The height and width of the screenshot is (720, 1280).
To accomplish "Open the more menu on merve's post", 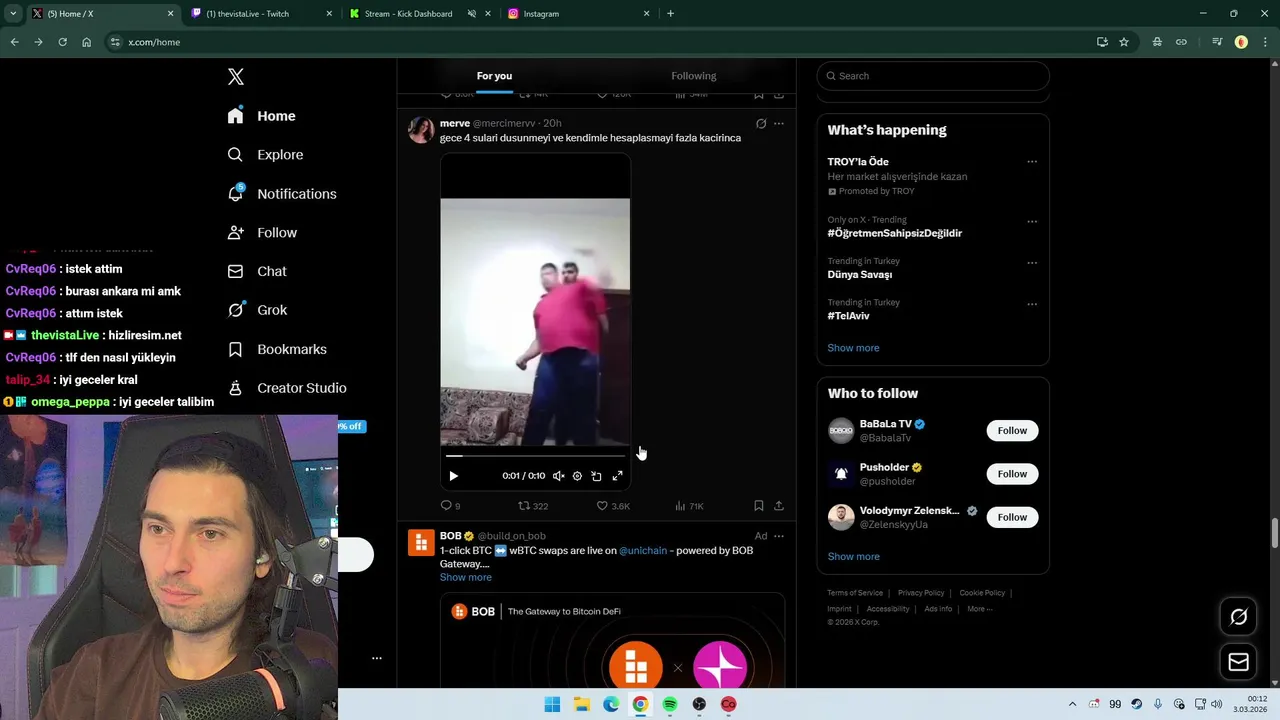I will [x=779, y=124].
